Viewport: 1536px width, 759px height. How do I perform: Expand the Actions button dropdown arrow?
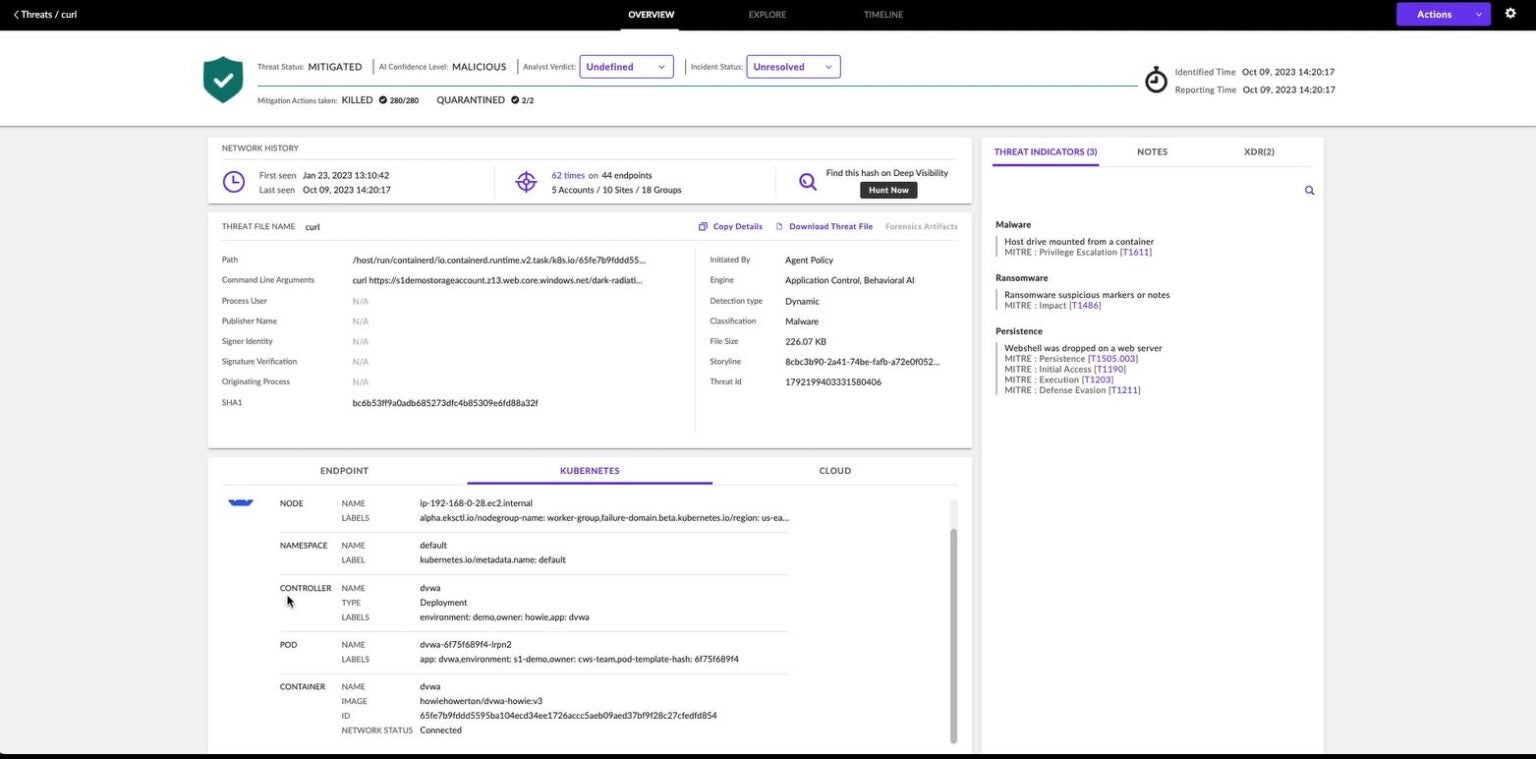[x=1477, y=14]
